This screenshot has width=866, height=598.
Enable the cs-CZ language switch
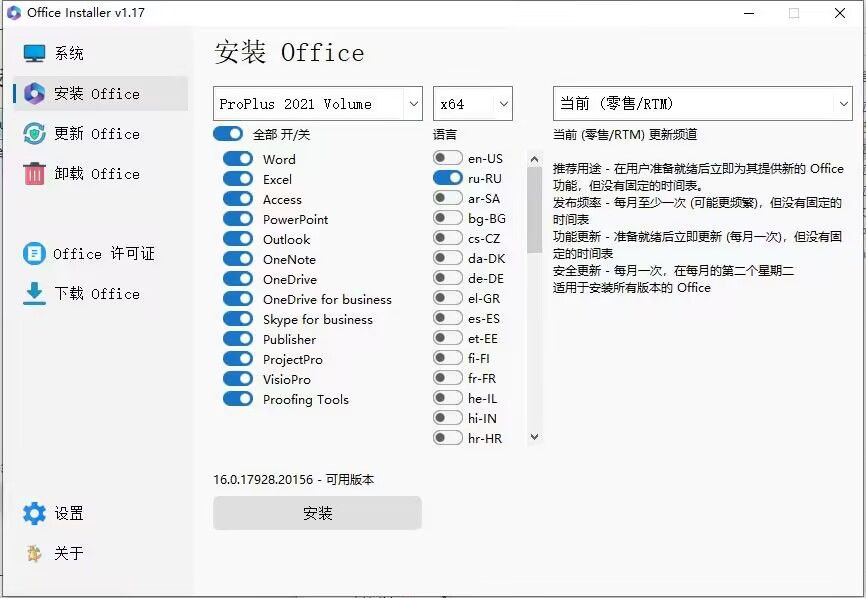coord(447,238)
